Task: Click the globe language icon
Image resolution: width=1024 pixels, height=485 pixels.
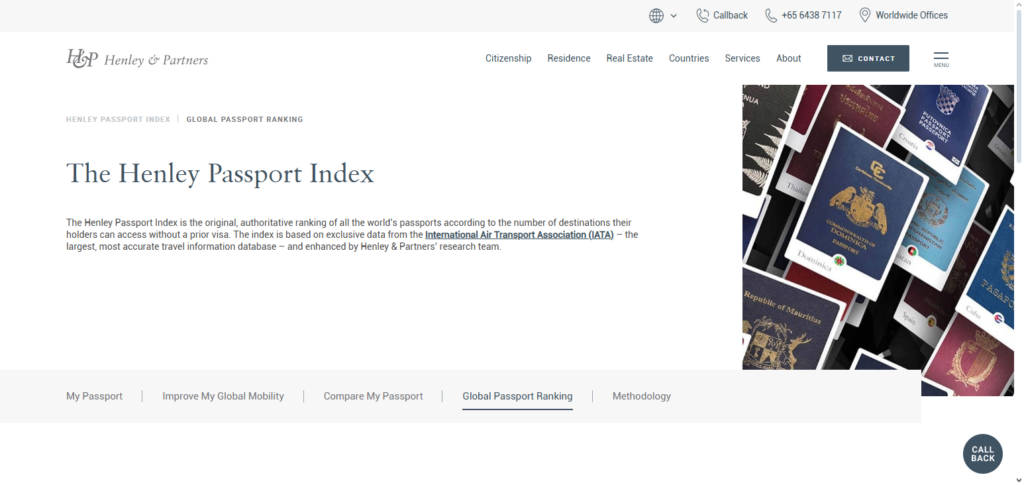Action: click(656, 16)
